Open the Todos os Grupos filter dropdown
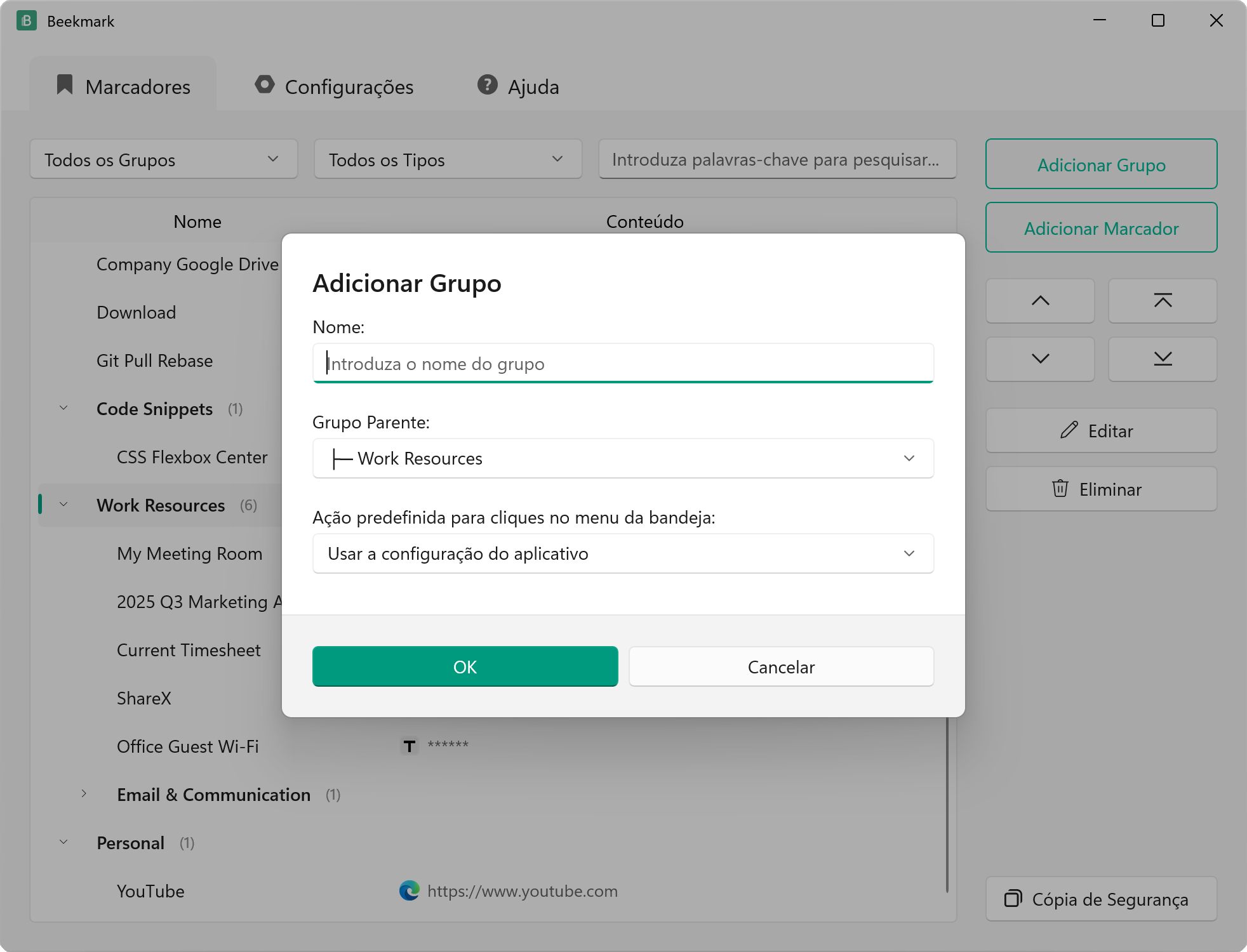Screen dimensions: 1247x952 pyautogui.click(x=164, y=159)
